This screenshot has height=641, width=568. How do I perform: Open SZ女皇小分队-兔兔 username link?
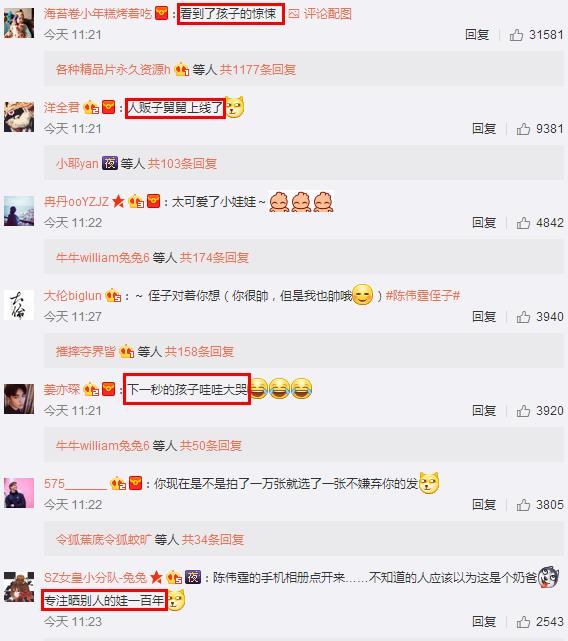95,577
